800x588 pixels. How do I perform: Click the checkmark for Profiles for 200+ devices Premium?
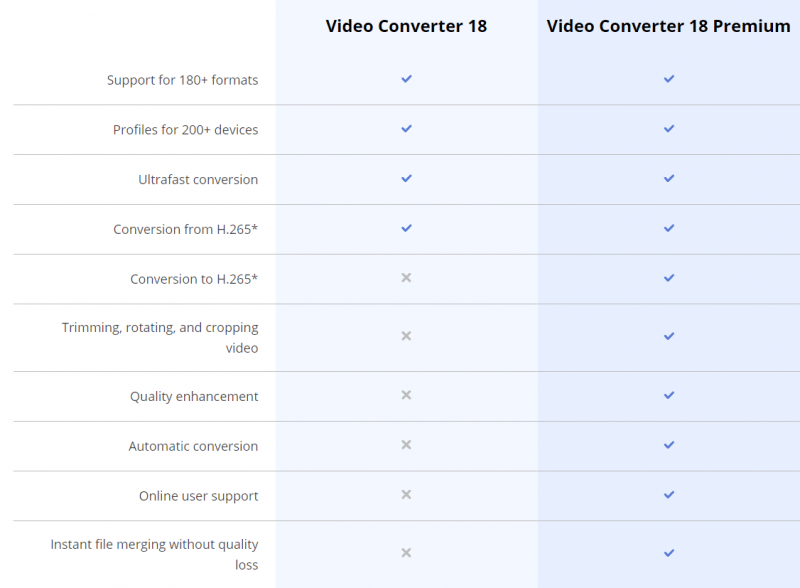tap(667, 128)
